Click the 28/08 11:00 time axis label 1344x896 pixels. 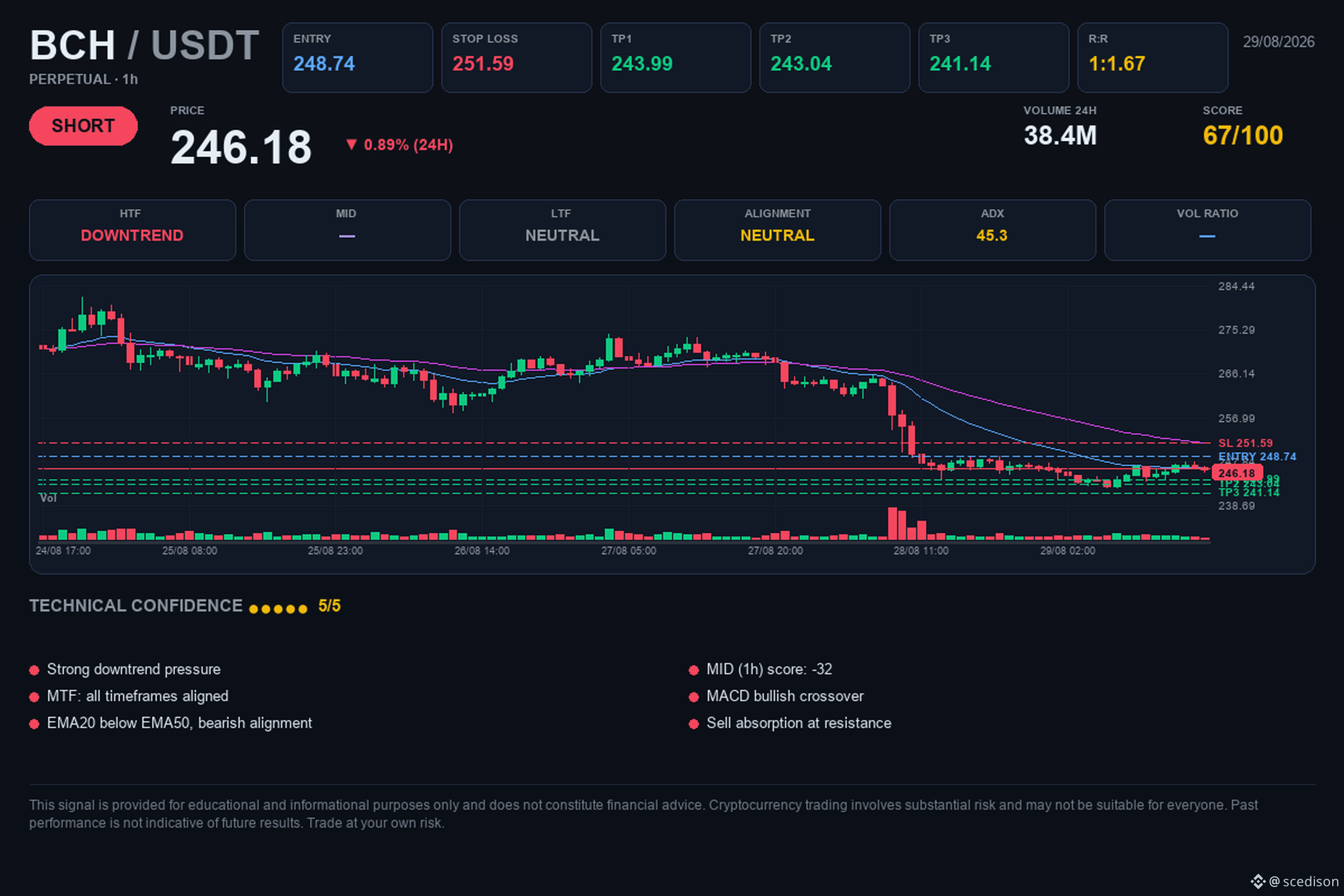click(921, 551)
